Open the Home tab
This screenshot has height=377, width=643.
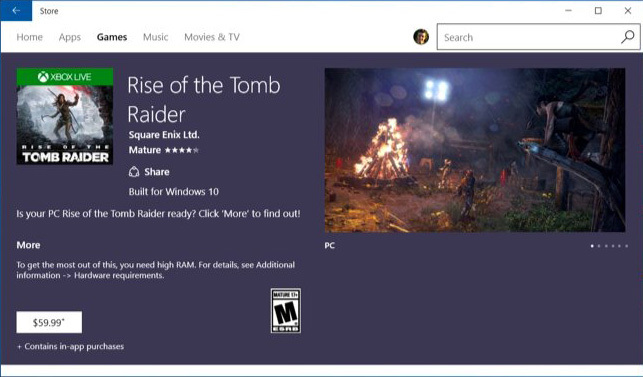(x=30, y=37)
